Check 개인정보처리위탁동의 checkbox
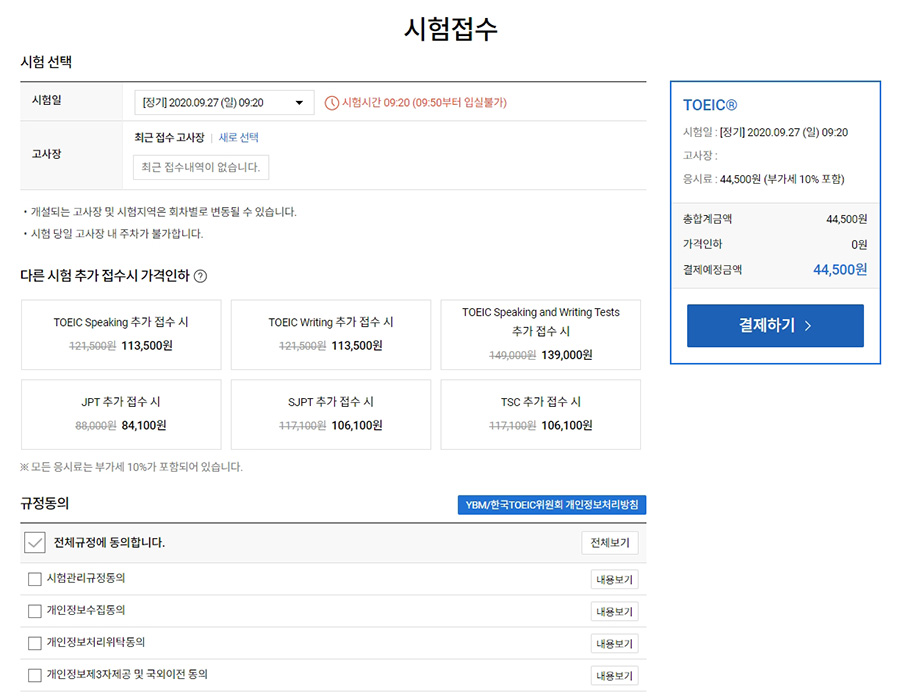Screen dimensions: 900x697 (x=35, y=643)
